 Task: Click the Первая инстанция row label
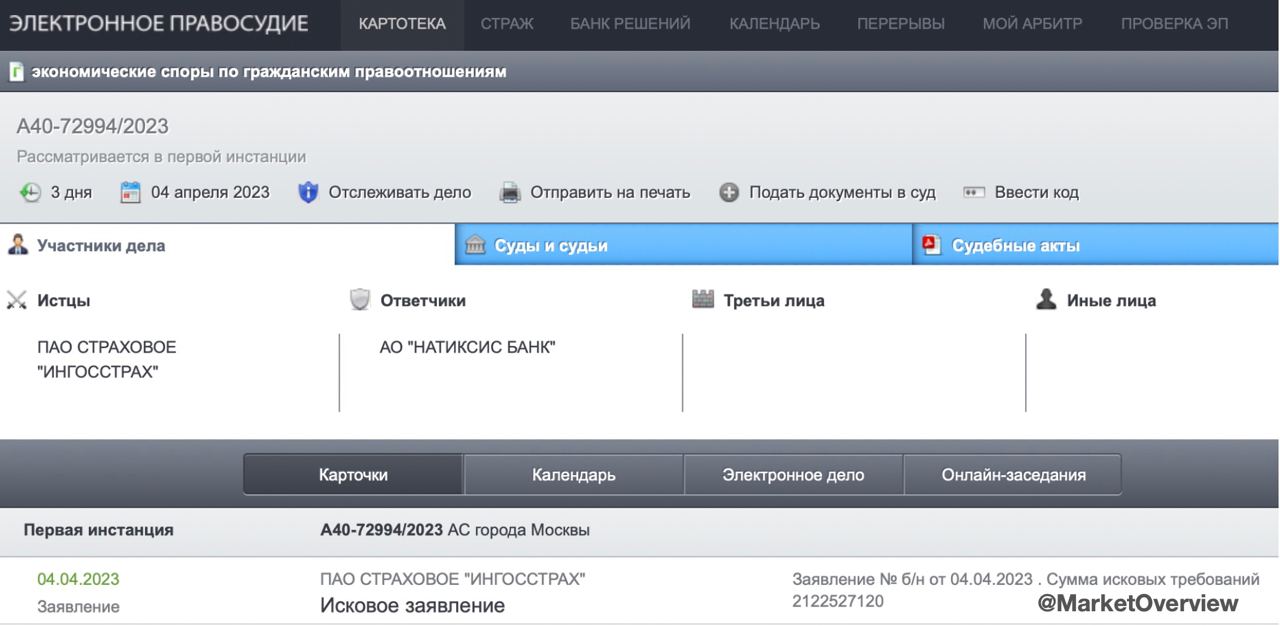pyautogui.click(x=99, y=530)
